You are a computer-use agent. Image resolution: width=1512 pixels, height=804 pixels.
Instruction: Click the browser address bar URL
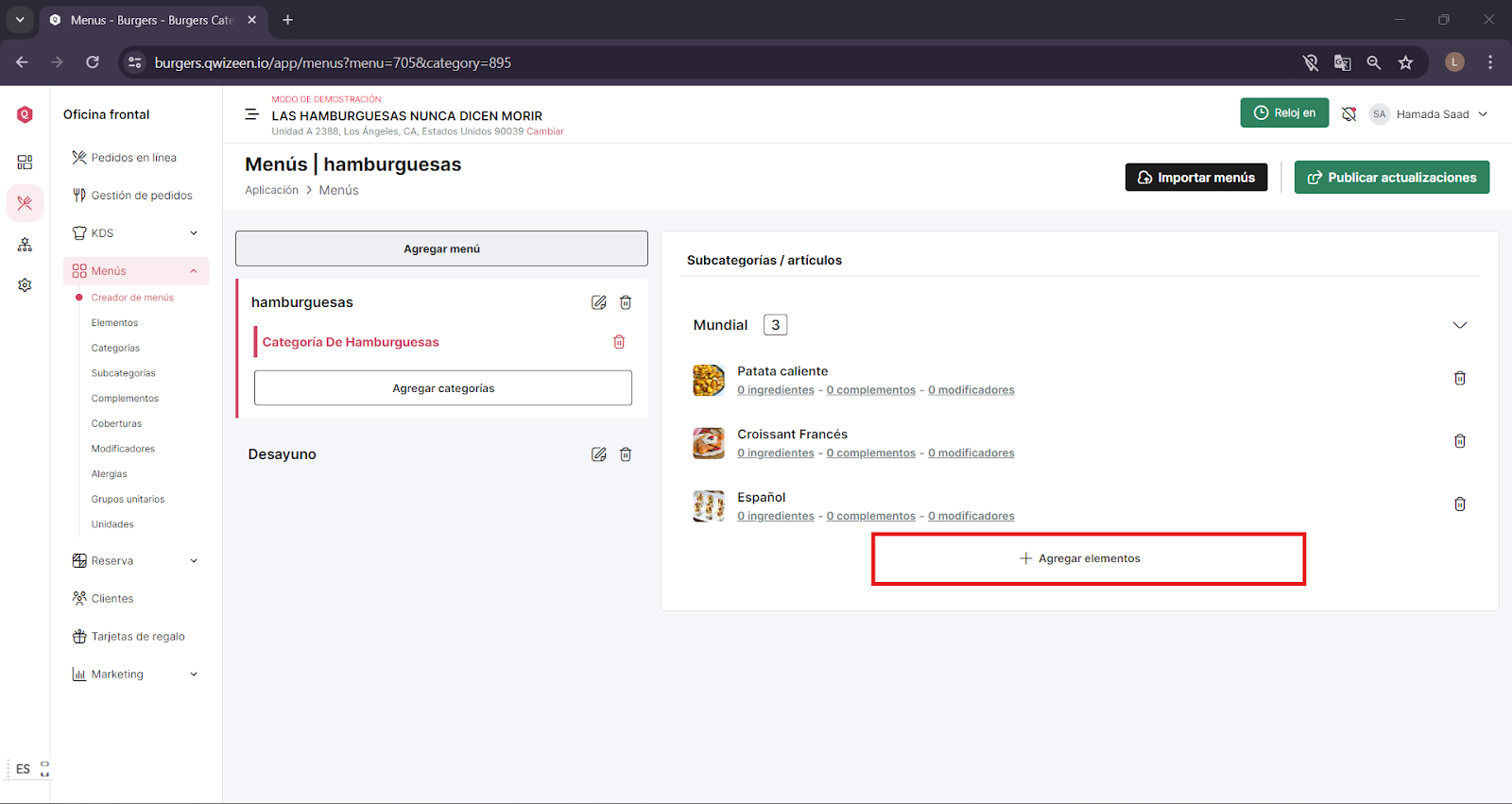point(333,62)
